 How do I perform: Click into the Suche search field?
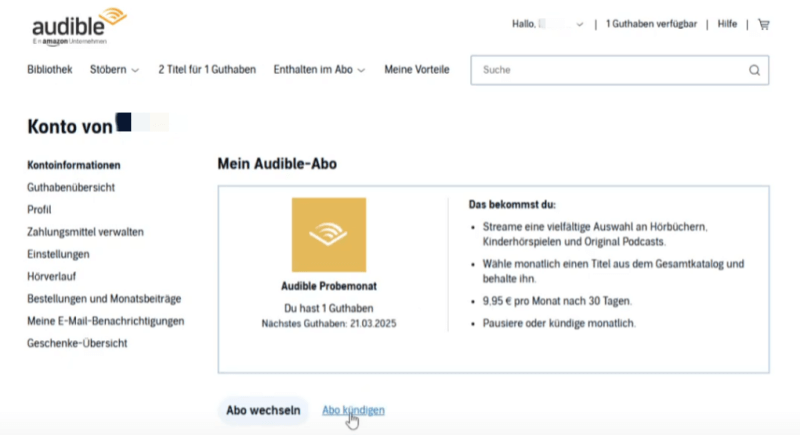click(610, 70)
